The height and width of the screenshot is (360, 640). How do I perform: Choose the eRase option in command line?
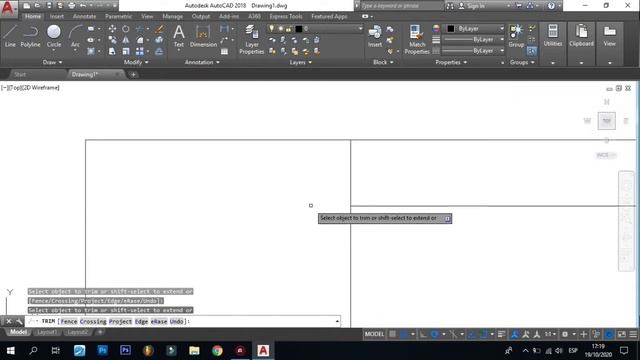[x=159, y=321]
